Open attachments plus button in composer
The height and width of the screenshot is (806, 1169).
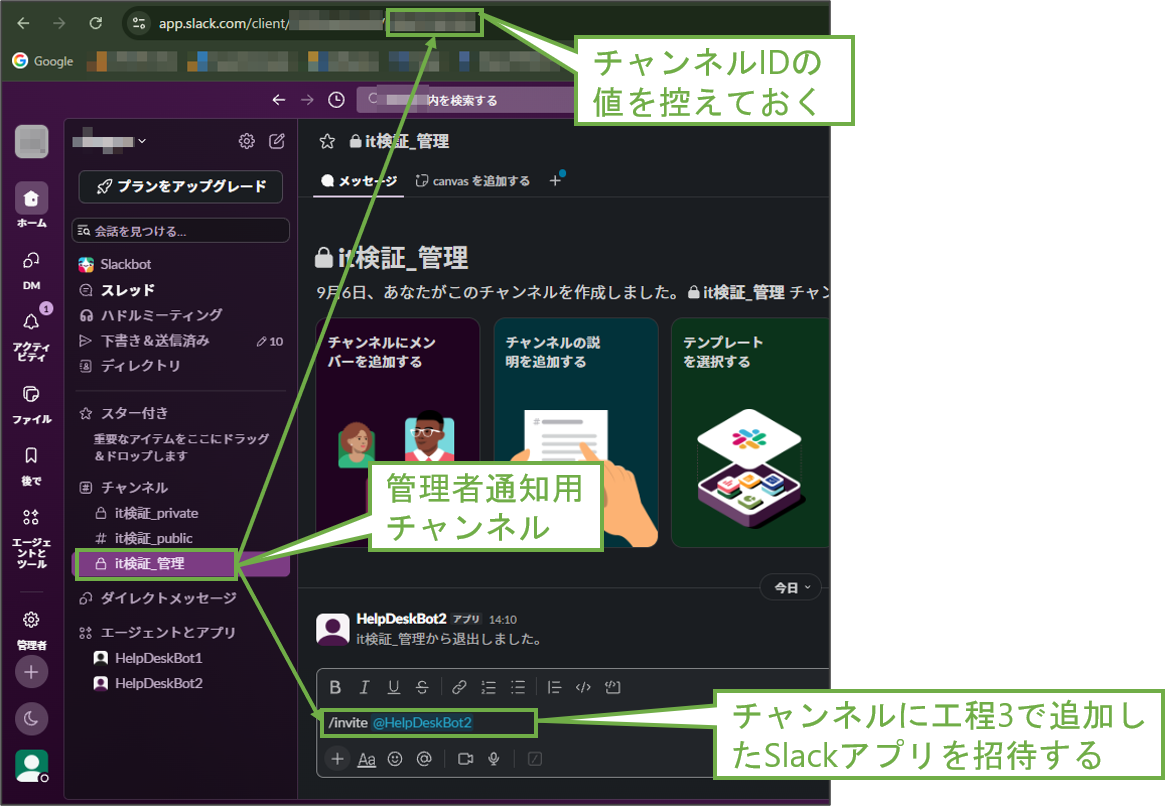click(337, 759)
